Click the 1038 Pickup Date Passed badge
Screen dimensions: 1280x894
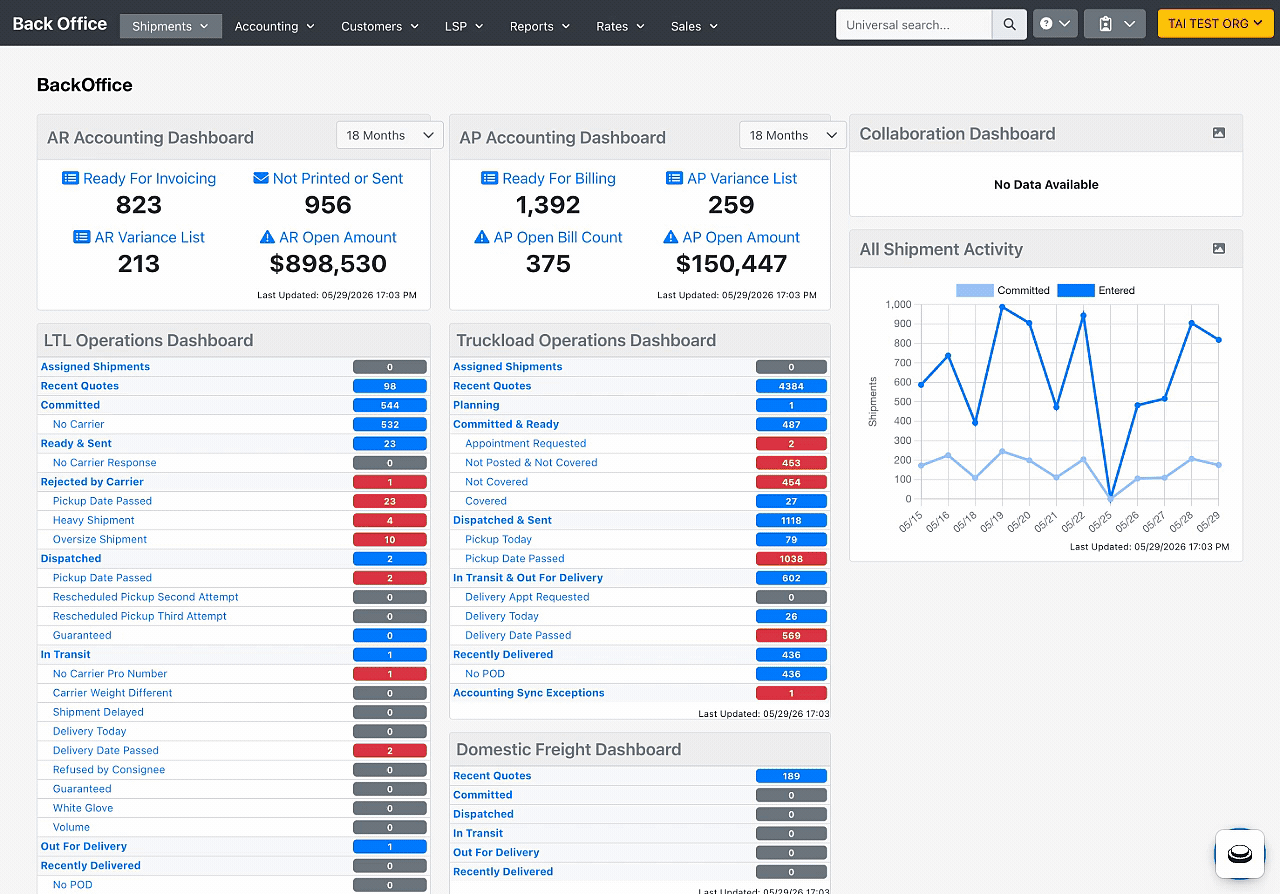coord(791,559)
